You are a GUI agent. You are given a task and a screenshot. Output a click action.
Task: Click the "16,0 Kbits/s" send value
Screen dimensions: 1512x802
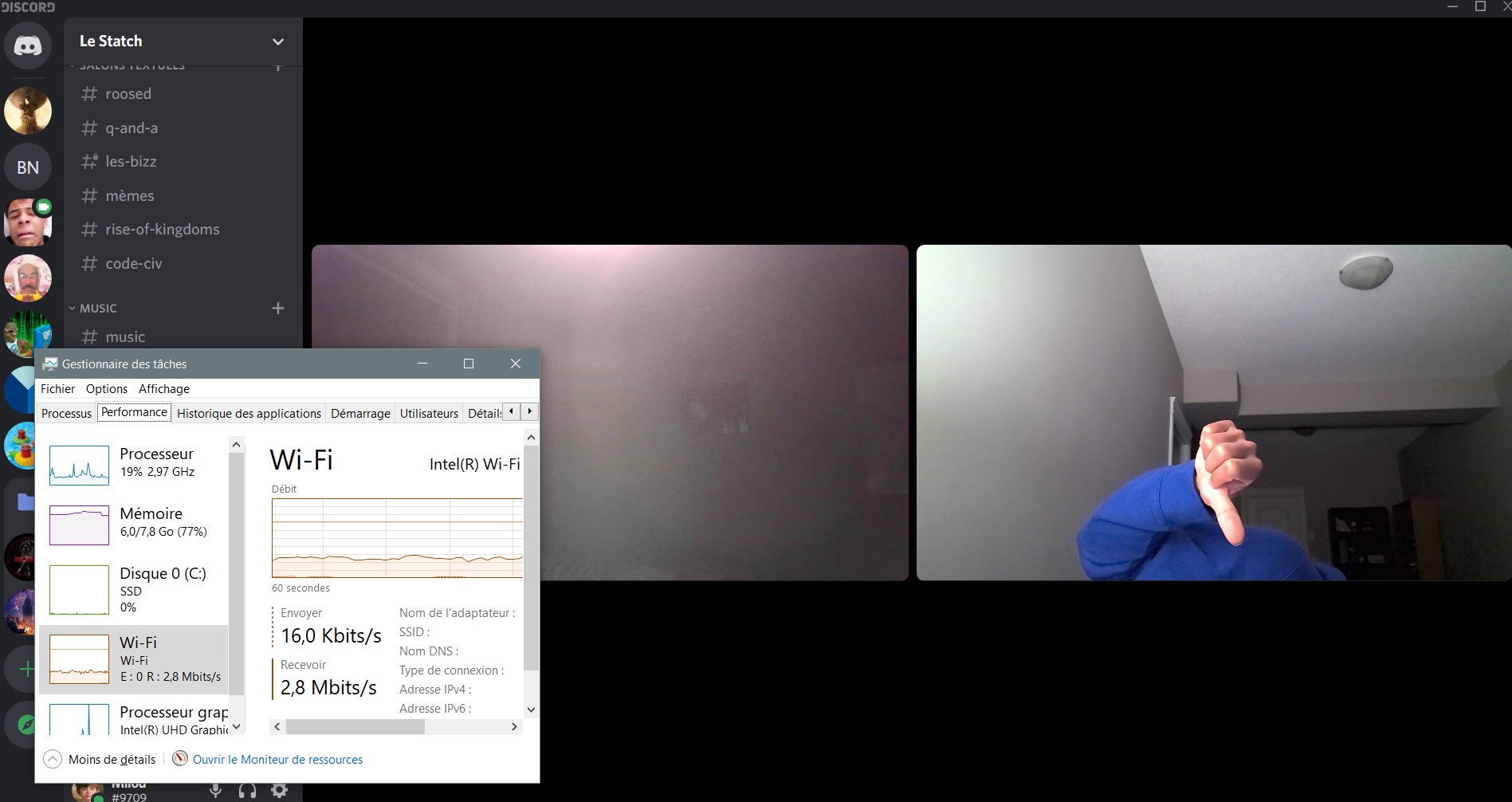coord(331,635)
